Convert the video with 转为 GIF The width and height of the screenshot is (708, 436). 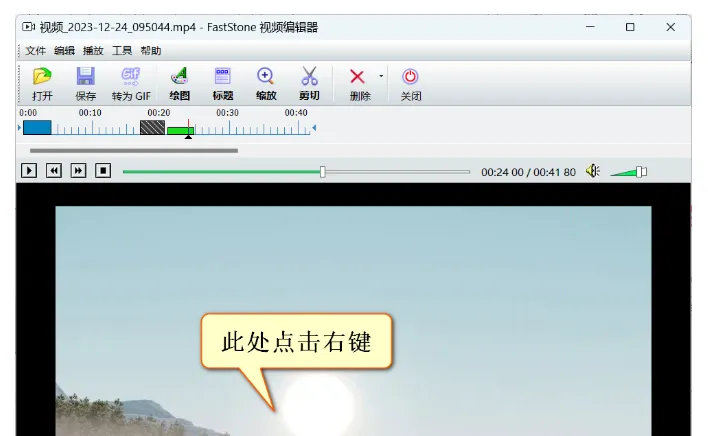pos(131,84)
